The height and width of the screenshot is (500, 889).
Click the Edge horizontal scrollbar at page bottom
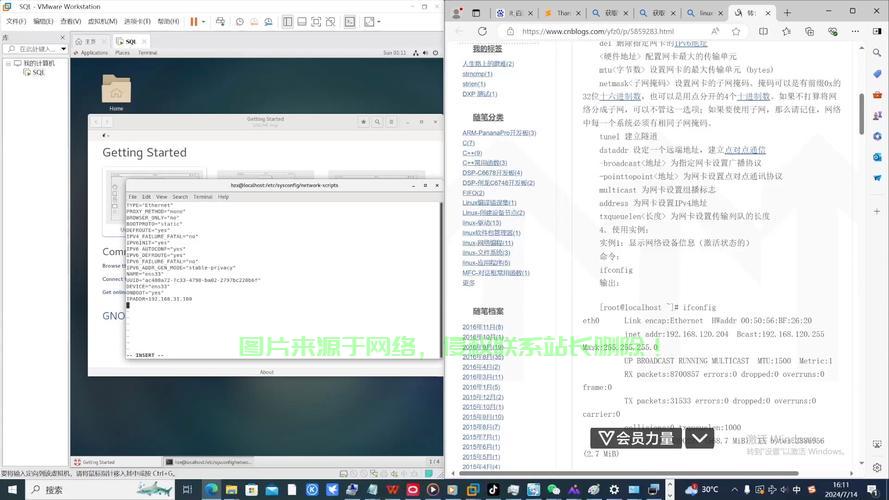[628, 473]
